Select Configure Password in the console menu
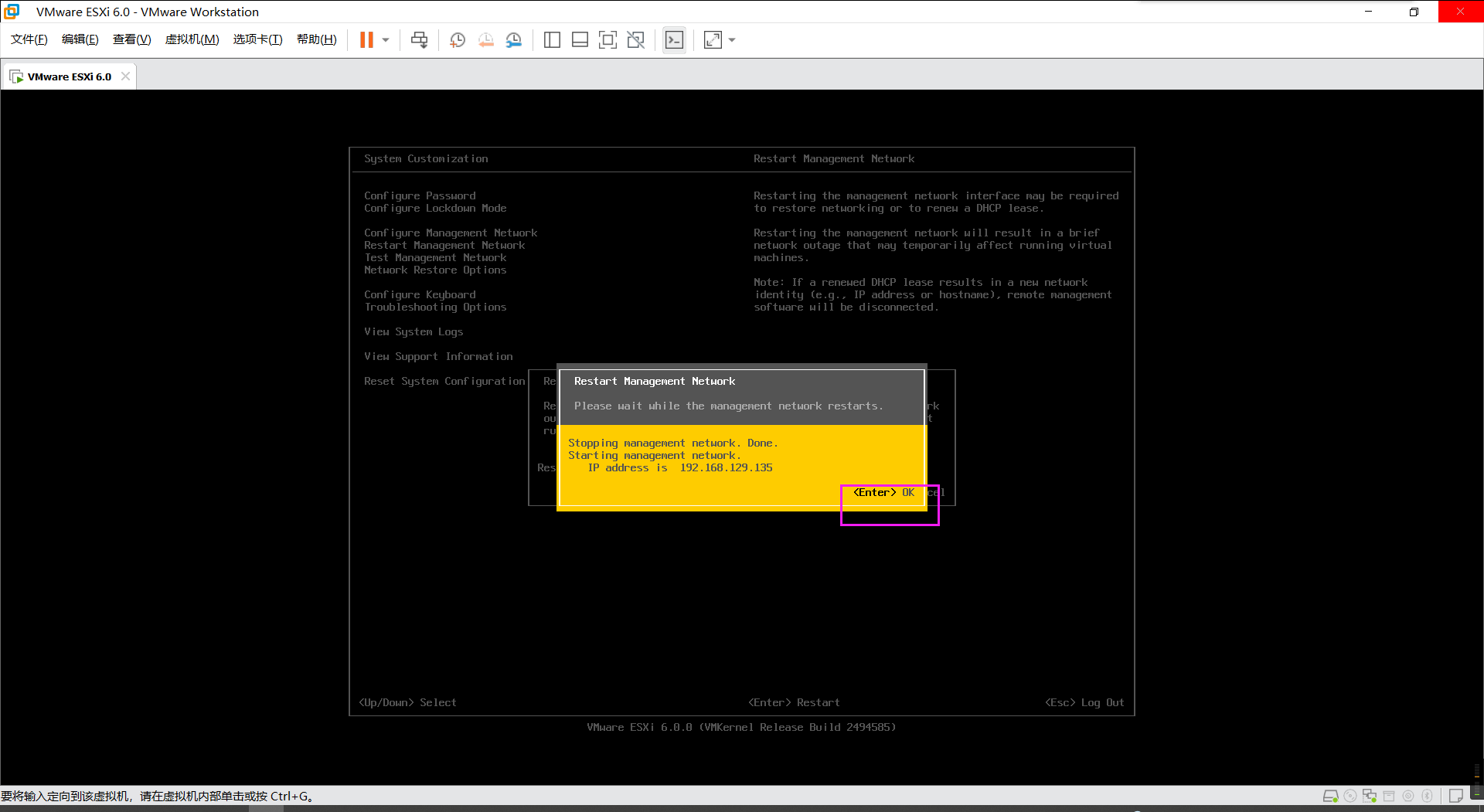 [420, 196]
